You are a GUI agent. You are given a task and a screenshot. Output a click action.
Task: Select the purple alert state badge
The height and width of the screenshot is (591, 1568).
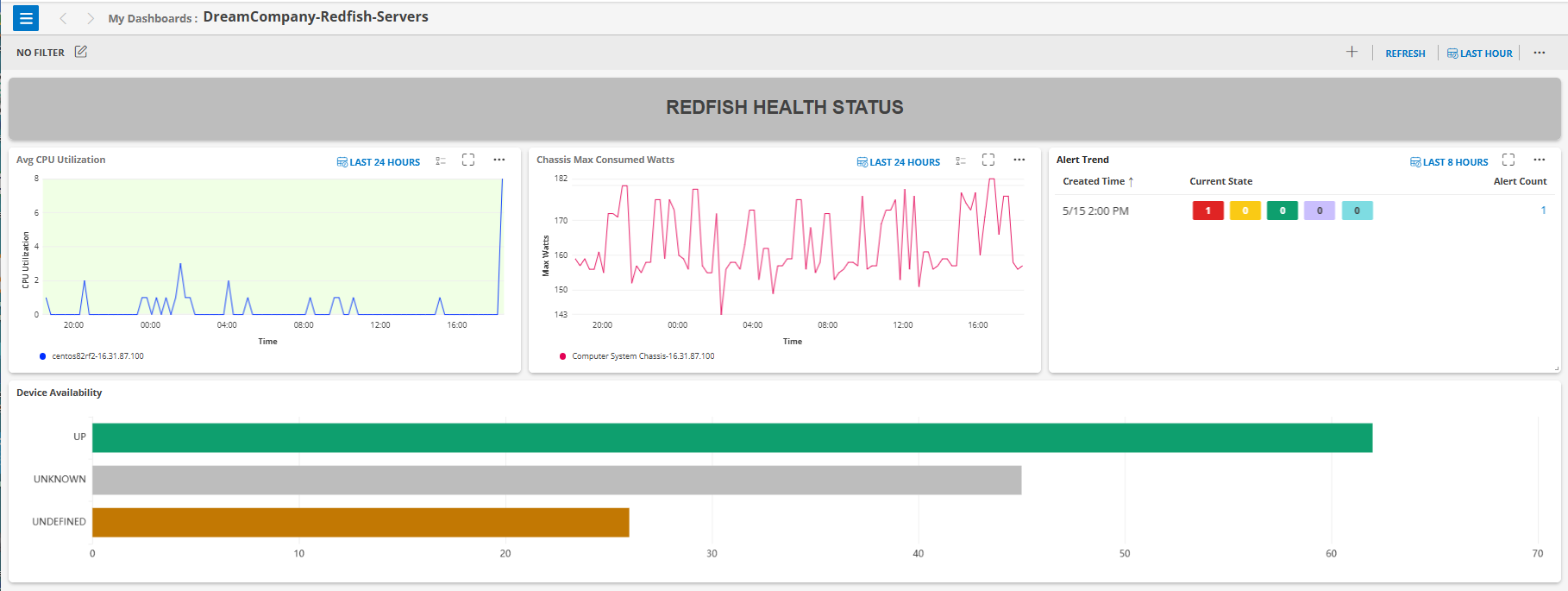tap(1320, 211)
